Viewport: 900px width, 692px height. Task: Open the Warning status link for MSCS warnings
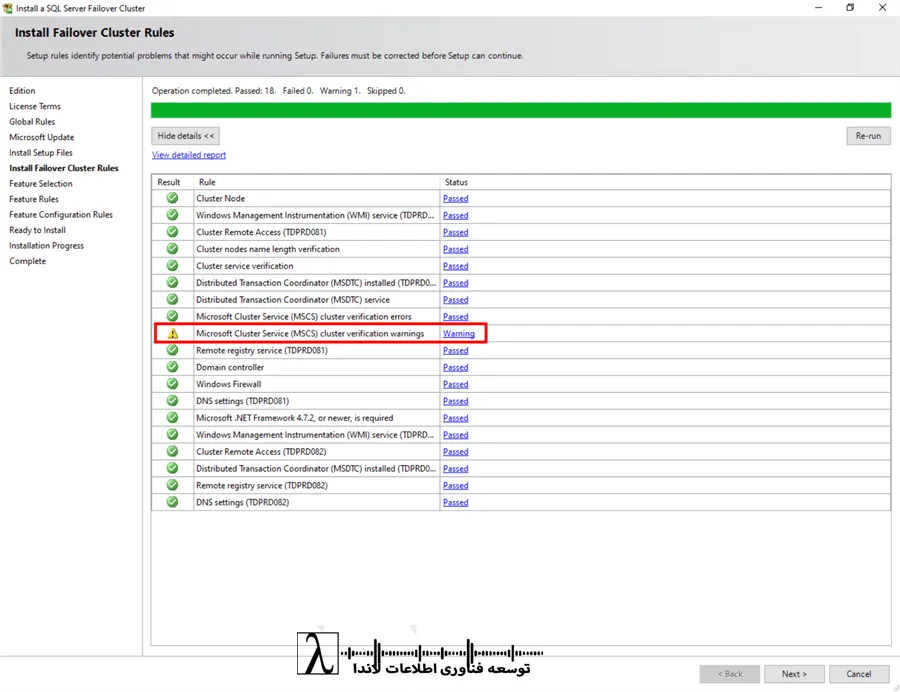459,333
